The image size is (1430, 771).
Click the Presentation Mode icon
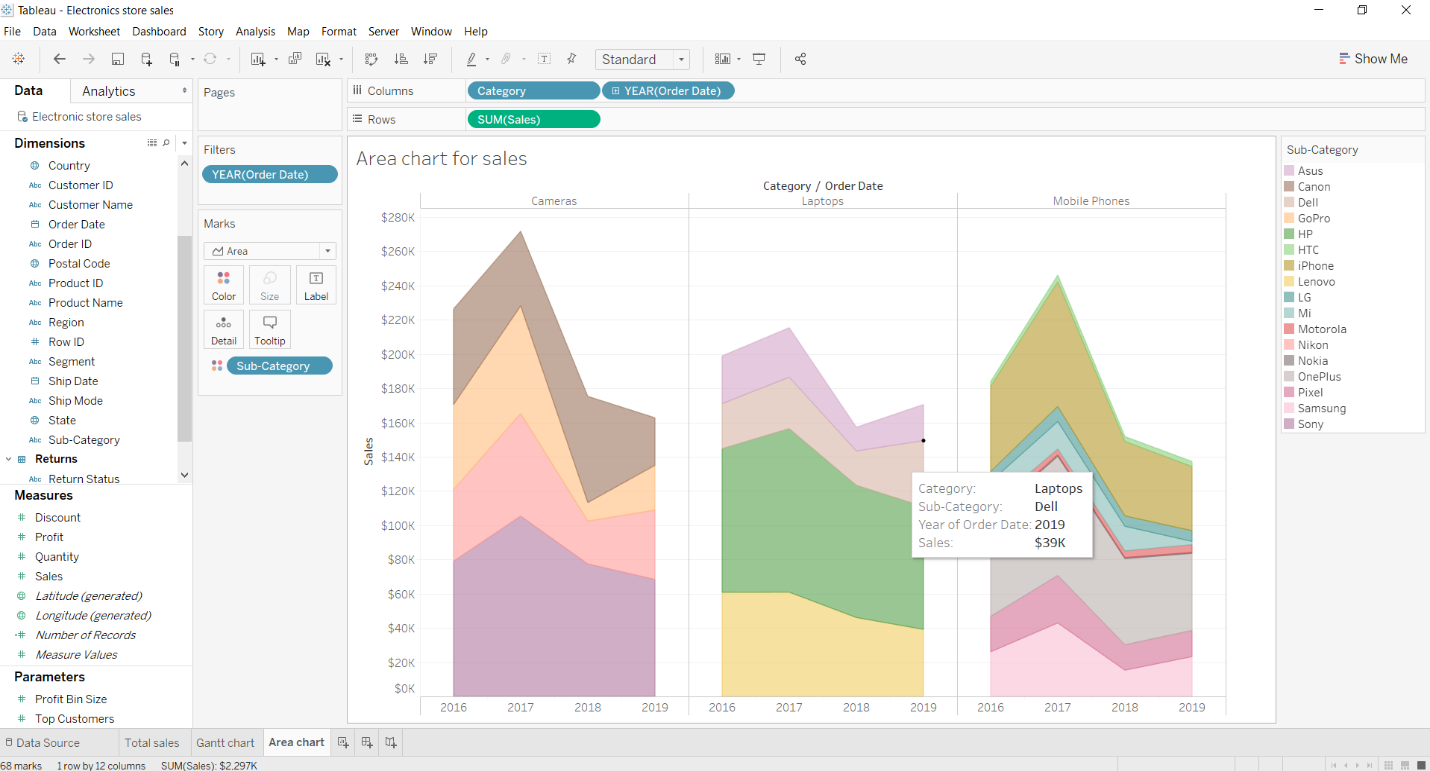click(x=759, y=59)
